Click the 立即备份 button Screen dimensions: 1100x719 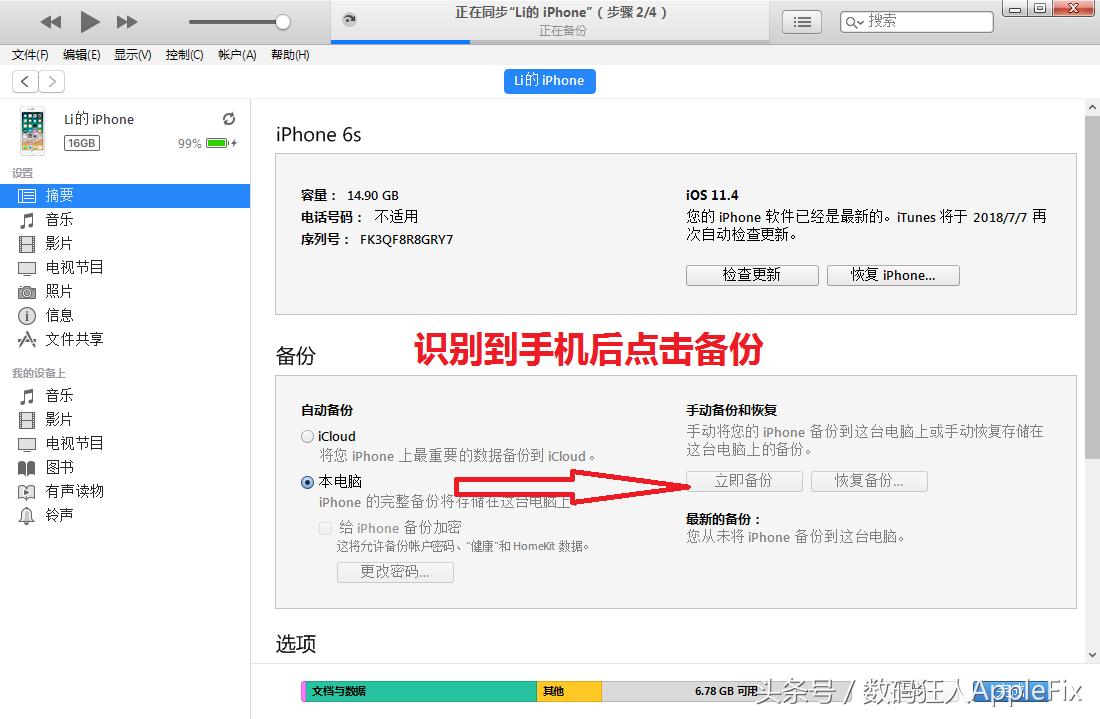[744, 481]
